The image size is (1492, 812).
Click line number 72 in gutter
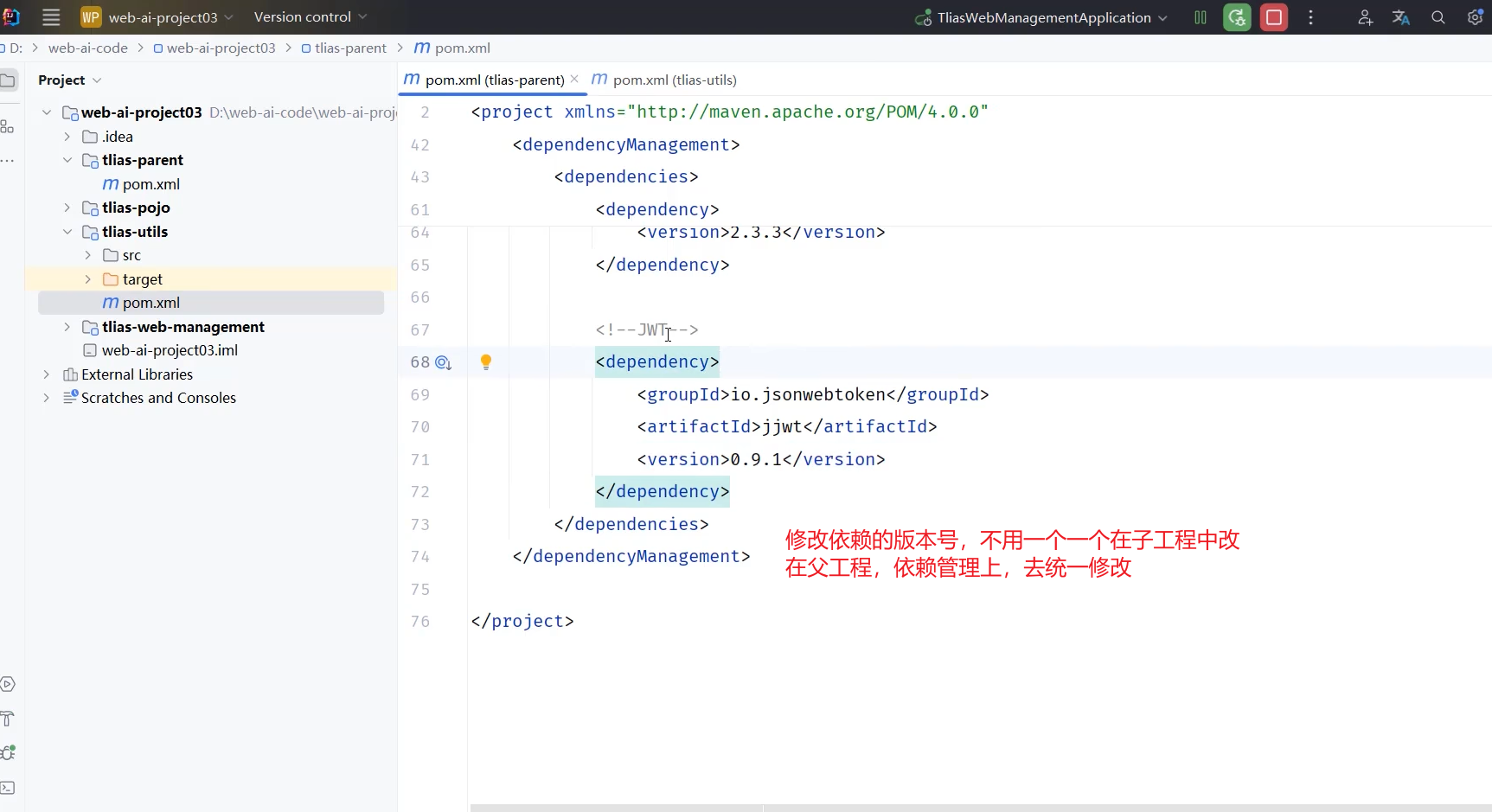(x=420, y=492)
